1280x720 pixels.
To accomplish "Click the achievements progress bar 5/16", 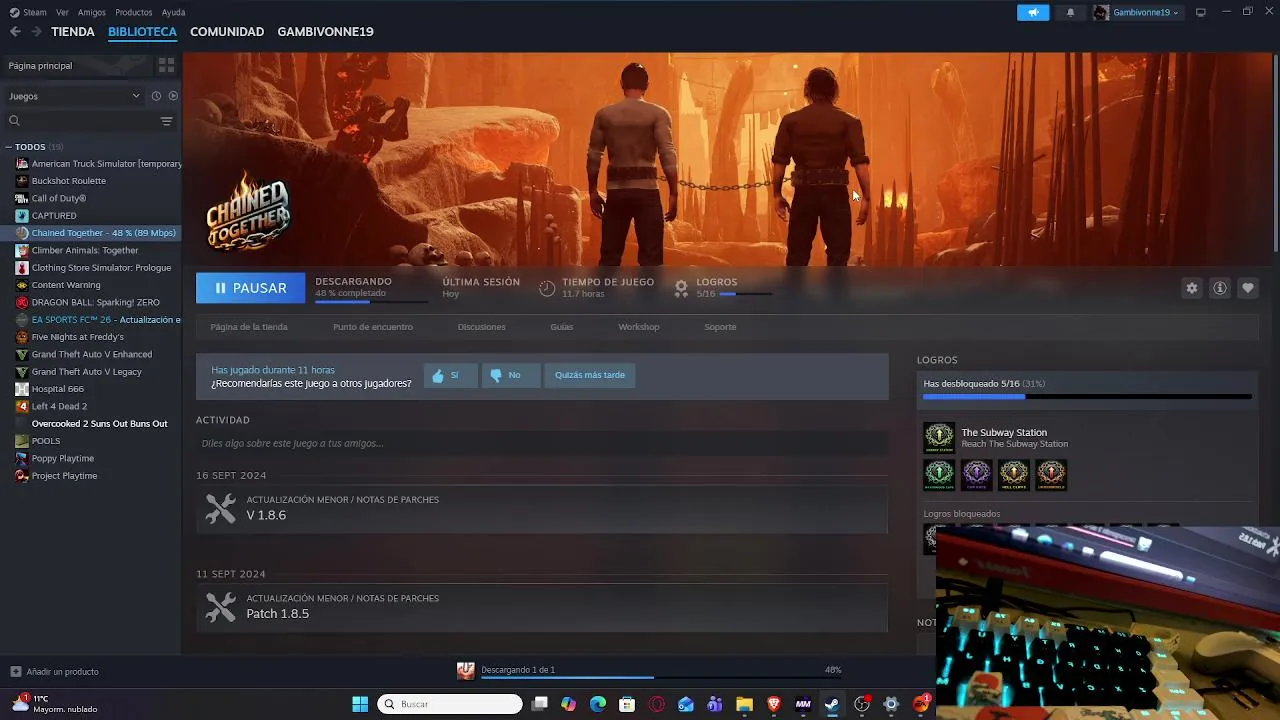I will [x=1087, y=397].
